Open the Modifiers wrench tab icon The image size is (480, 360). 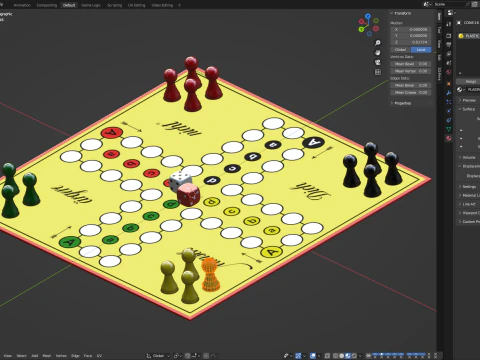[x=449, y=93]
